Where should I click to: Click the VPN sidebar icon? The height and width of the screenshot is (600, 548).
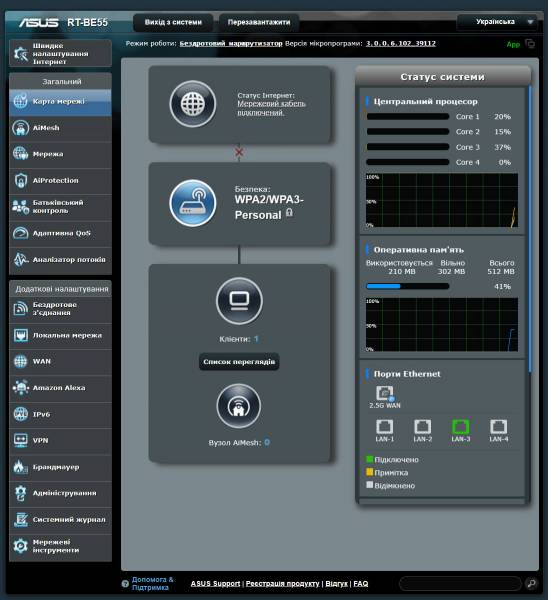point(21,440)
